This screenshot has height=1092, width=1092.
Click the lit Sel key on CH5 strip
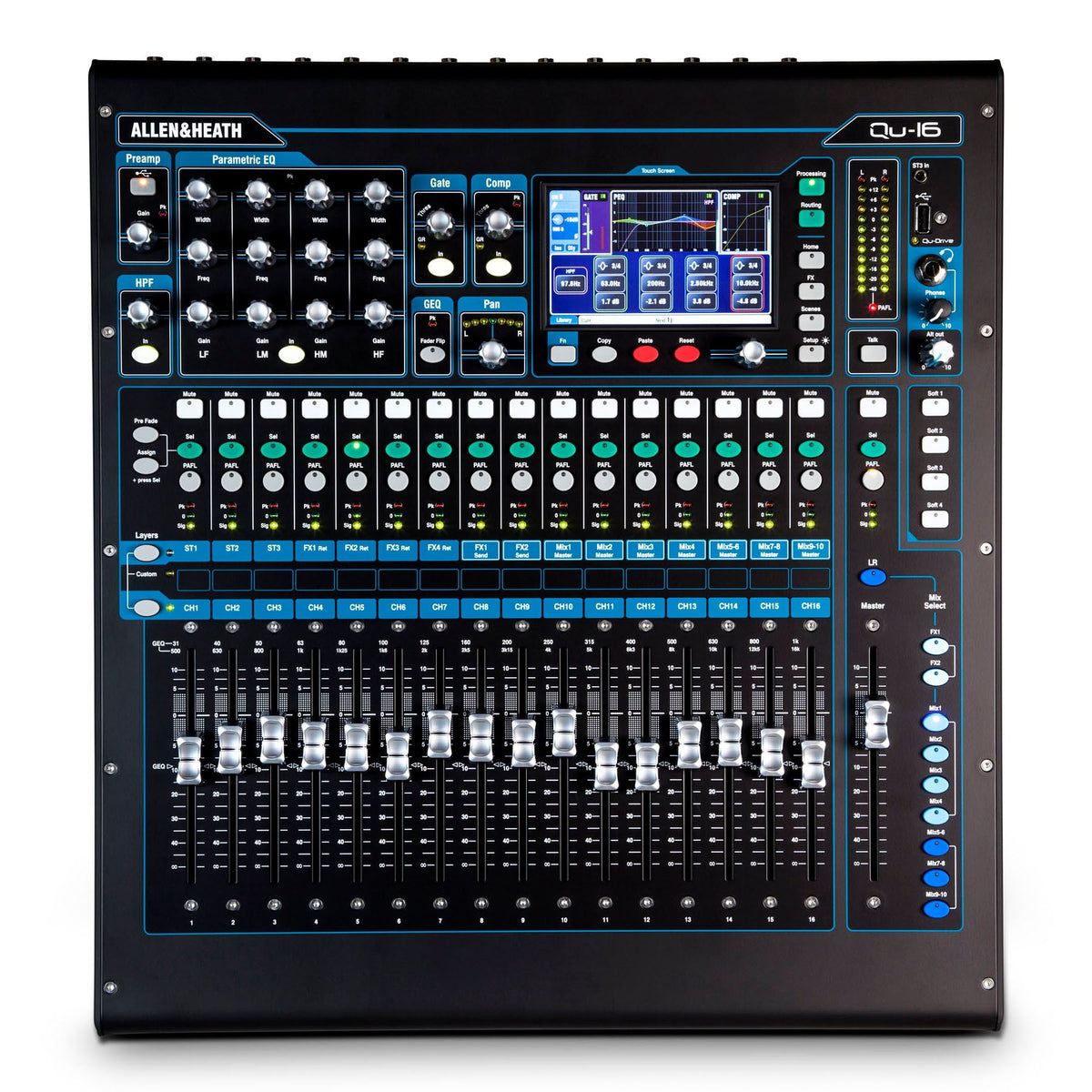tap(356, 450)
